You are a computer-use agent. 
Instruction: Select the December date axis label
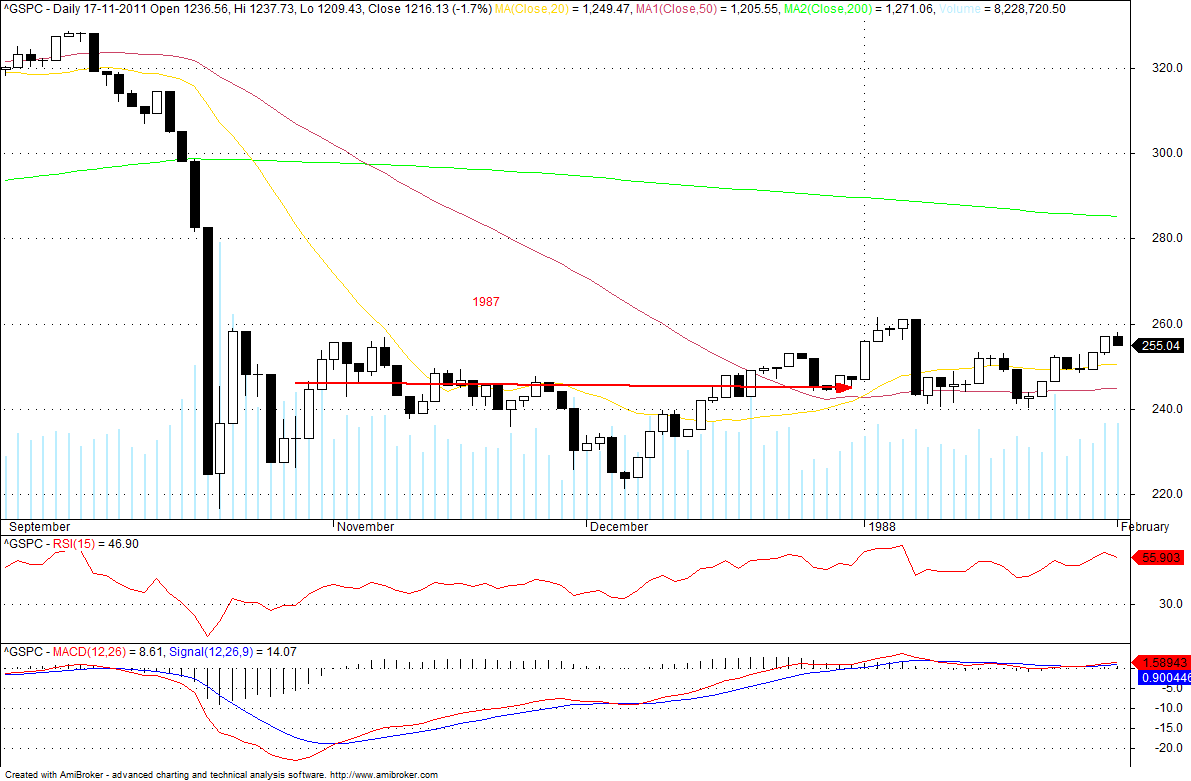click(619, 526)
